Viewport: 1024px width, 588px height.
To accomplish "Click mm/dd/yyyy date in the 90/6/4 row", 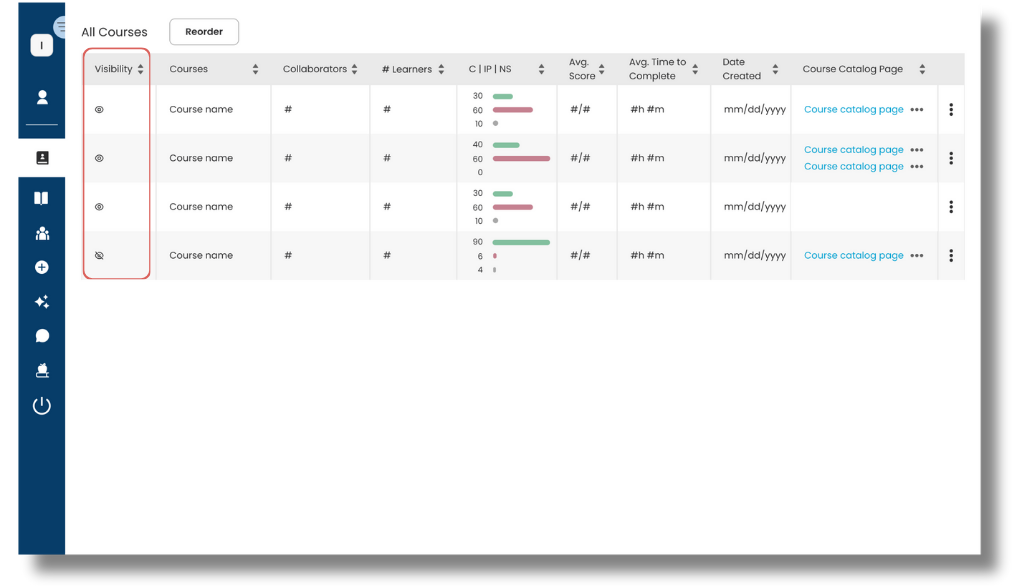I will point(755,255).
